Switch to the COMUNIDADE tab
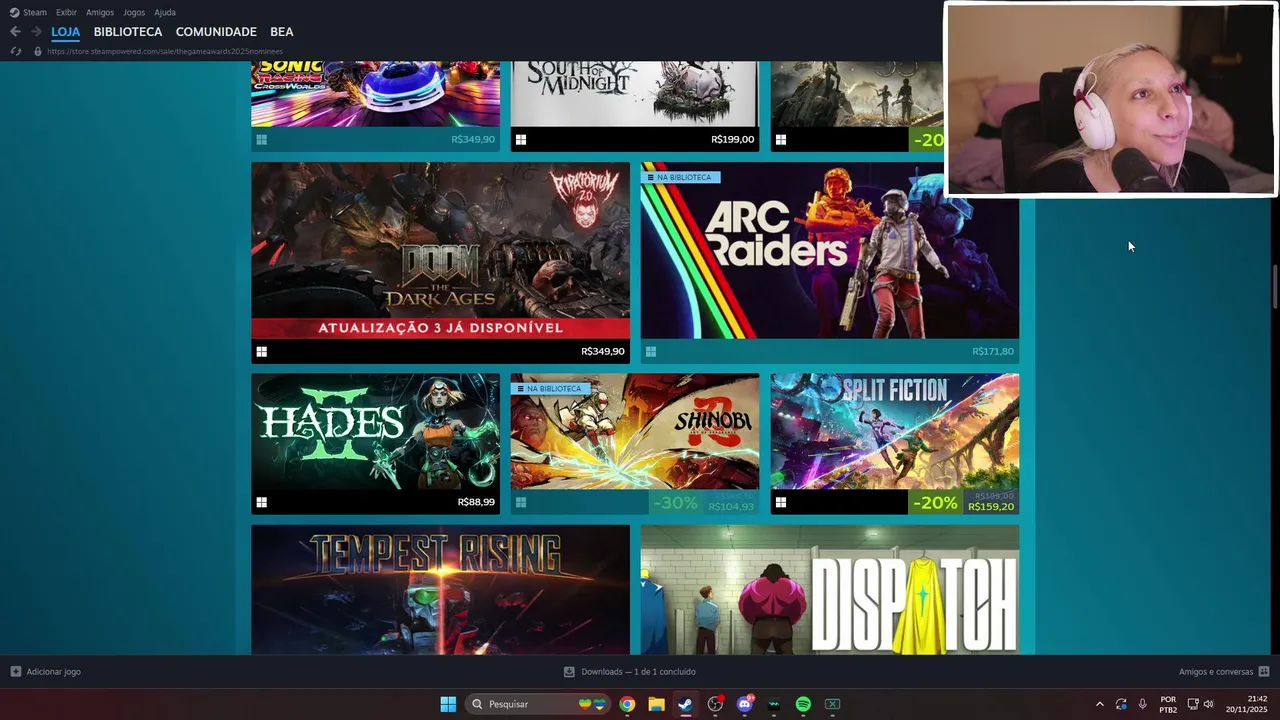 [x=216, y=32]
